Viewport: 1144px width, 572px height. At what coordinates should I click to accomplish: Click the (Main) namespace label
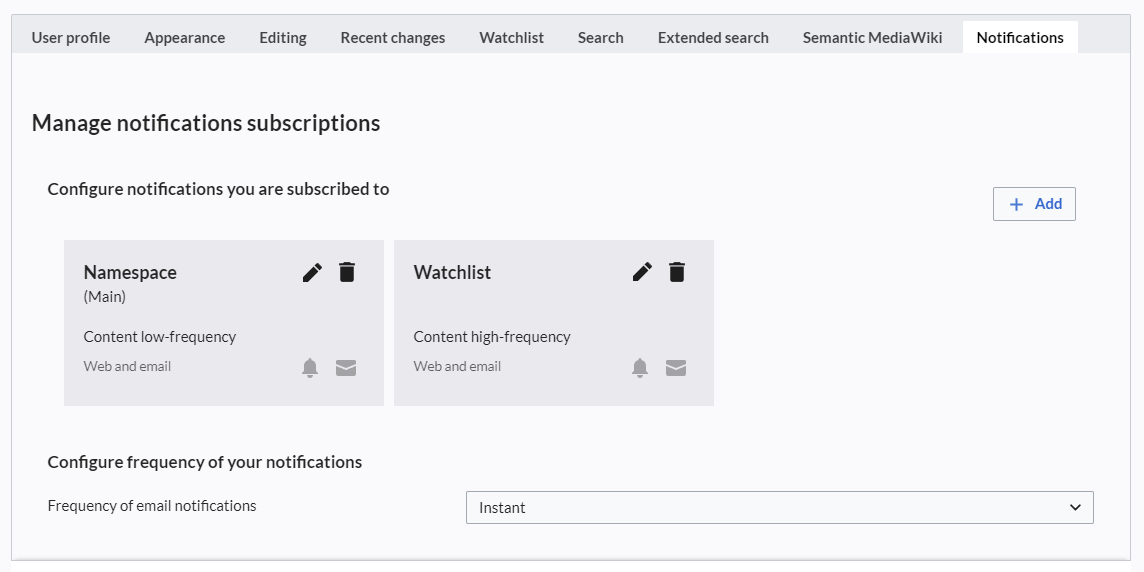pyautogui.click(x=104, y=296)
